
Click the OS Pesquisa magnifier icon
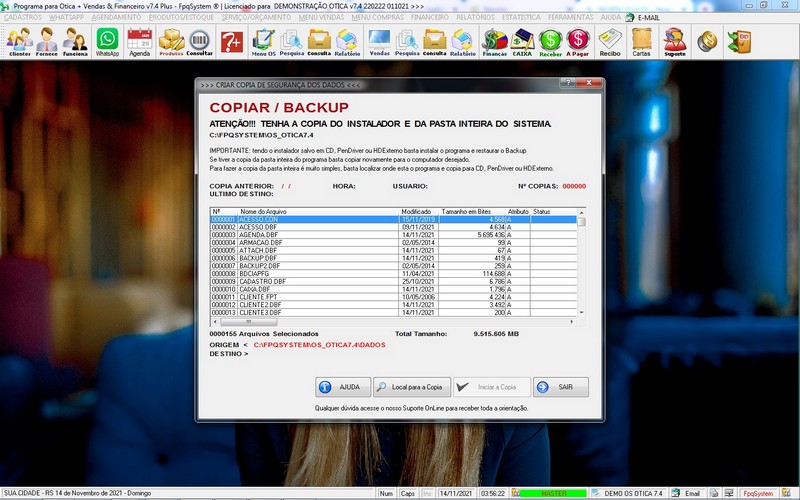point(291,42)
